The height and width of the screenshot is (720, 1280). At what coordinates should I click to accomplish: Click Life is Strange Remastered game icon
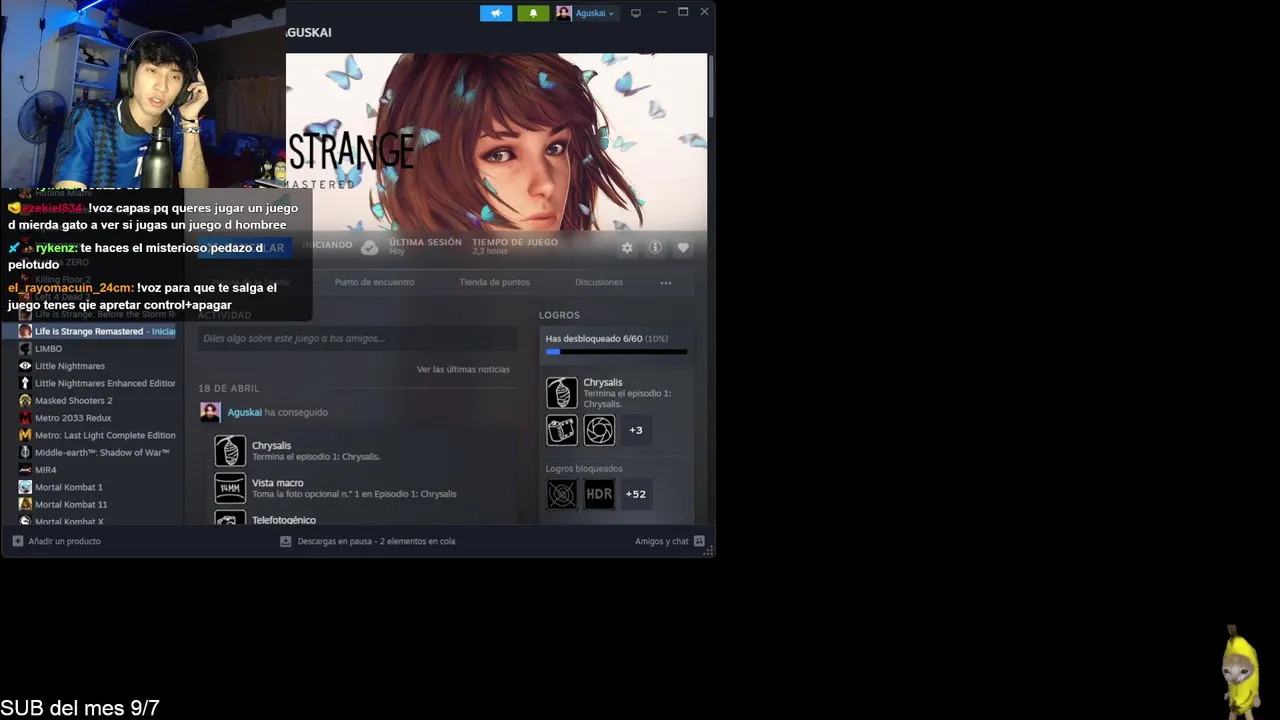coord(25,331)
